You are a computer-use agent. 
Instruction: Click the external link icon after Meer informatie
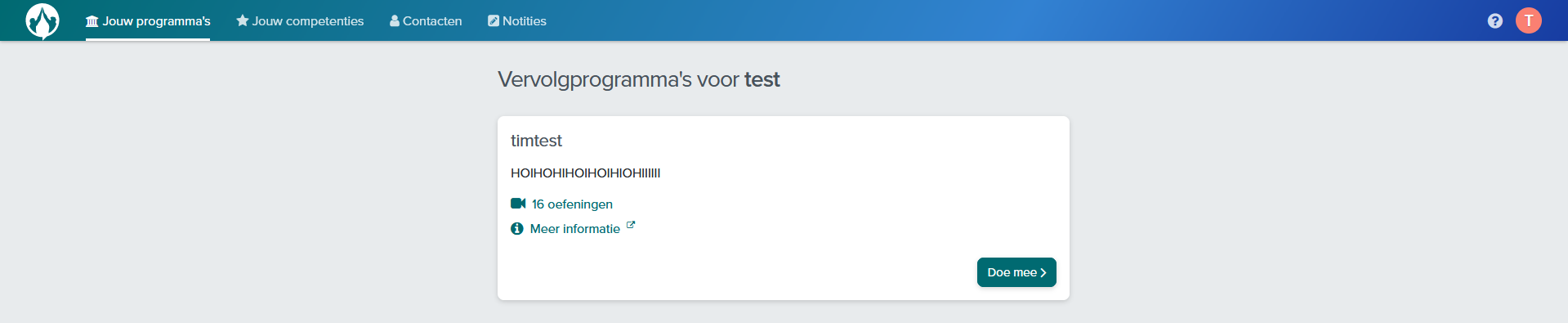[x=631, y=225]
